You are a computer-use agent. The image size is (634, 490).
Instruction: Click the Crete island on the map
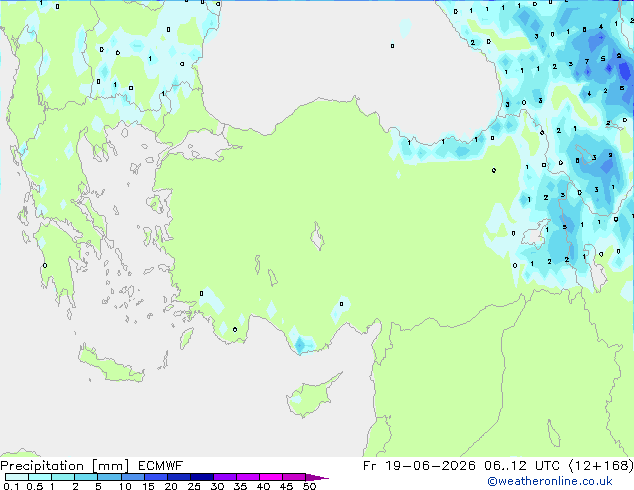click(x=110, y=365)
